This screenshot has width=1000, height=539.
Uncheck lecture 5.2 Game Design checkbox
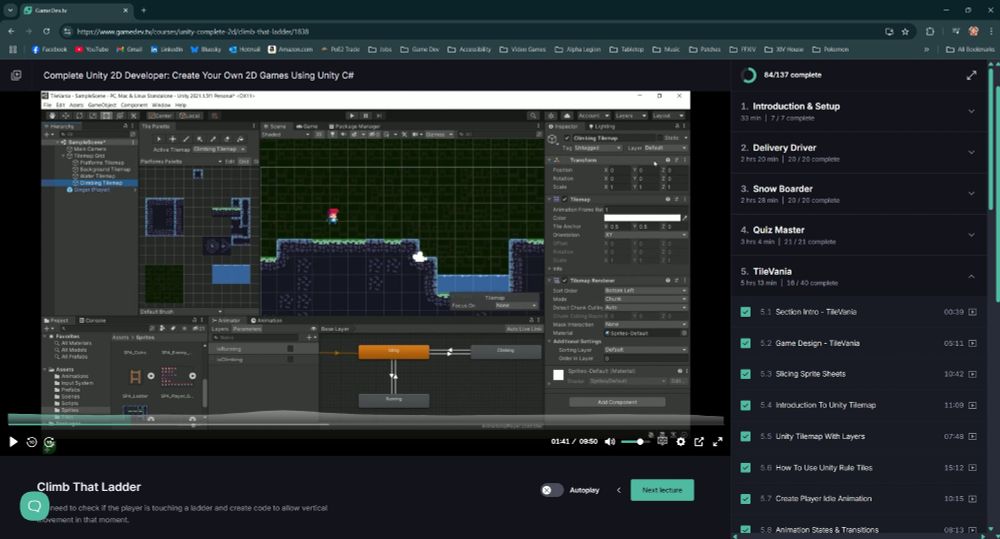(746, 343)
